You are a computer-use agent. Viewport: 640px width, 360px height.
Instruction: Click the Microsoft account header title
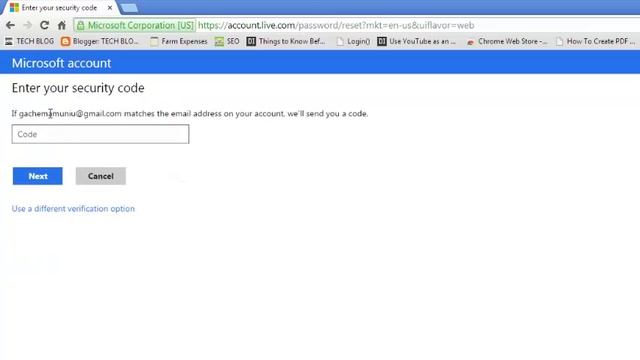61,63
